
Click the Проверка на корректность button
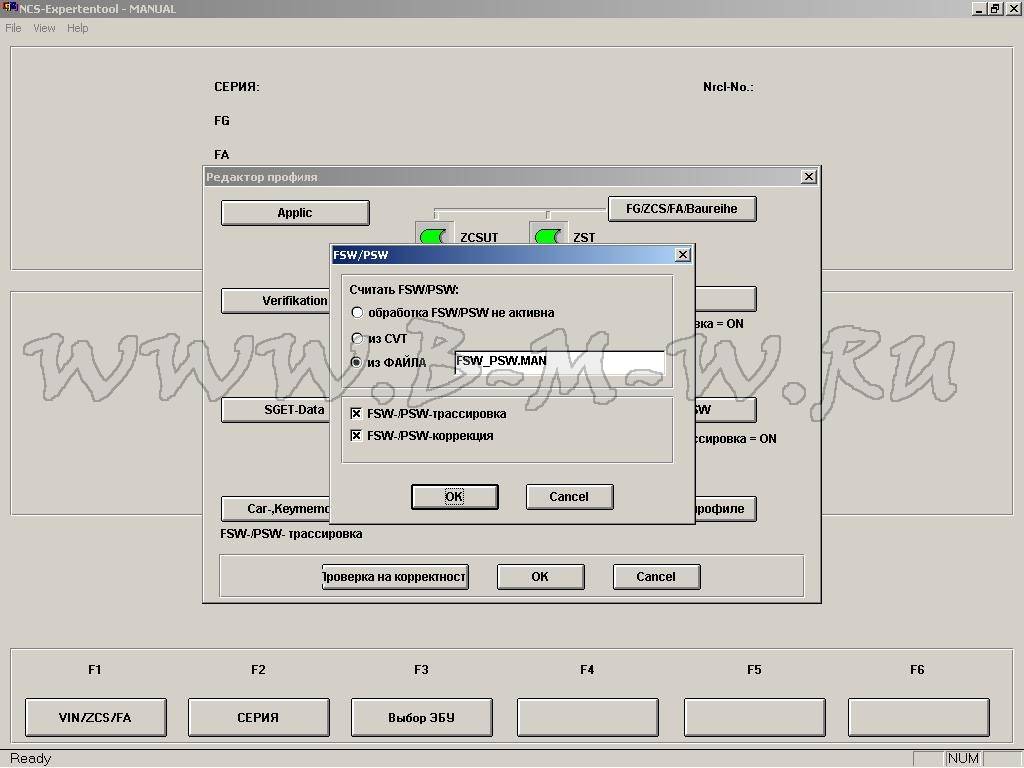point(395,577)
